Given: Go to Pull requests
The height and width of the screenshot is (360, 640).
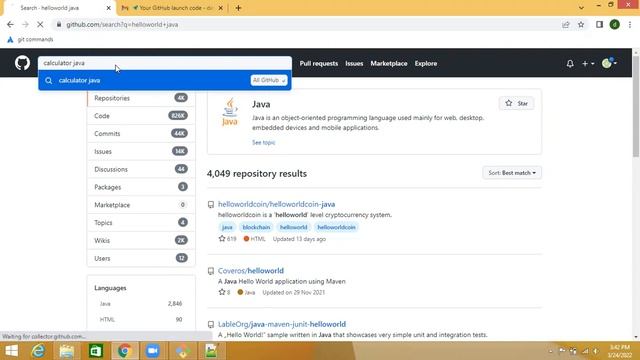Looking at the screenshot, I should pos(319,64).
